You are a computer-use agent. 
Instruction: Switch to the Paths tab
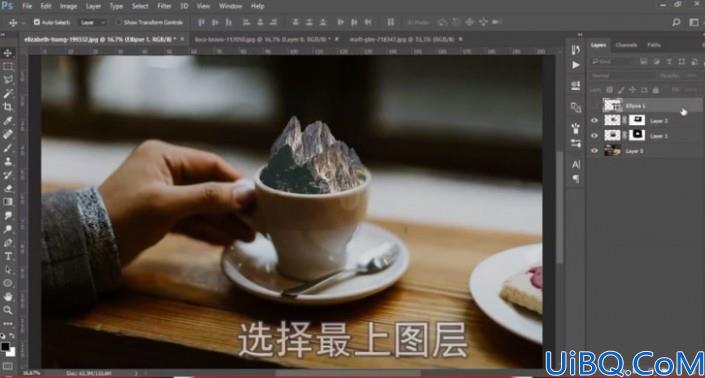654,45
